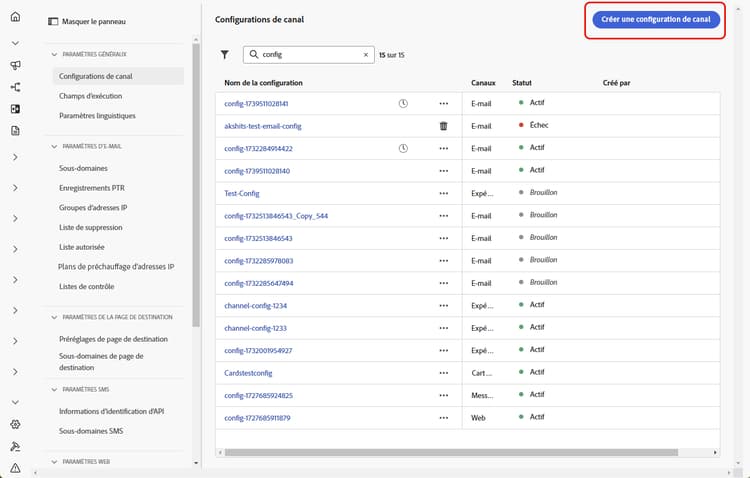
Task: Open Champs d'exécution menu item
Action: click(x=91, y=96)
